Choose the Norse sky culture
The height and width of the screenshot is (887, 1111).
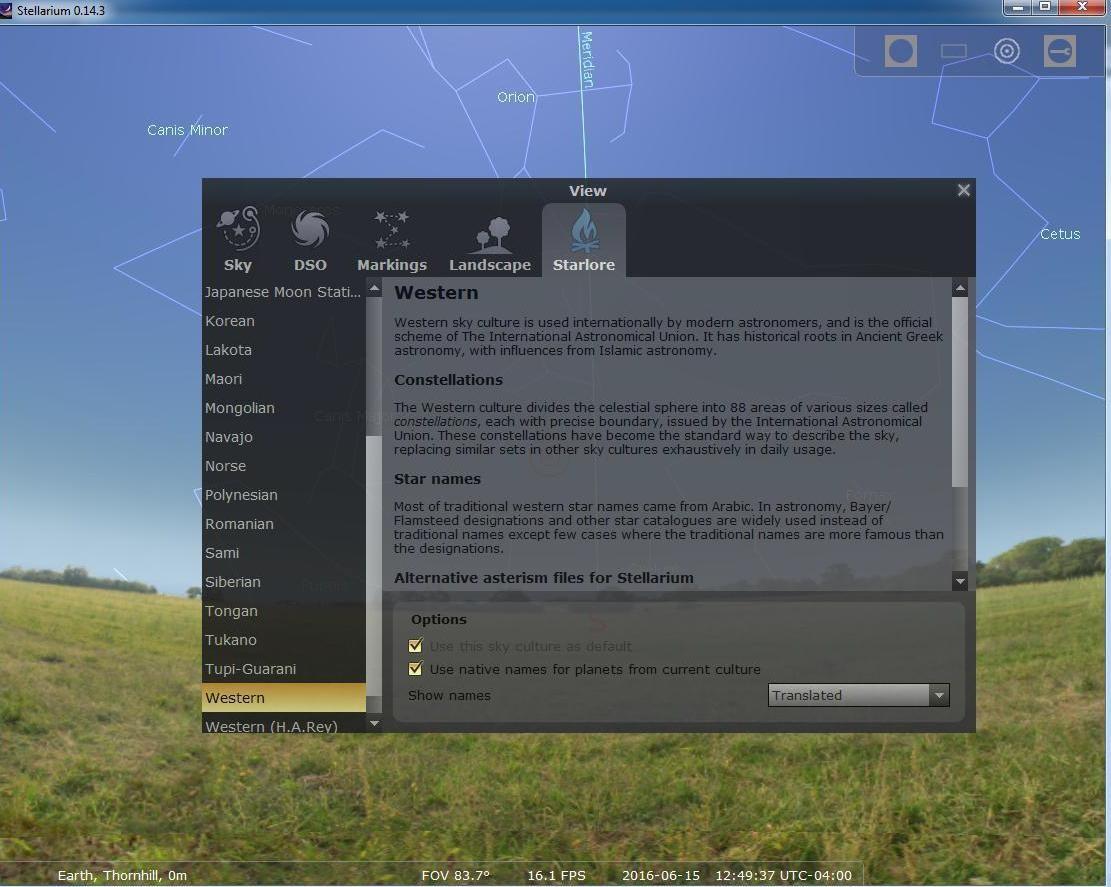(226, 466)
